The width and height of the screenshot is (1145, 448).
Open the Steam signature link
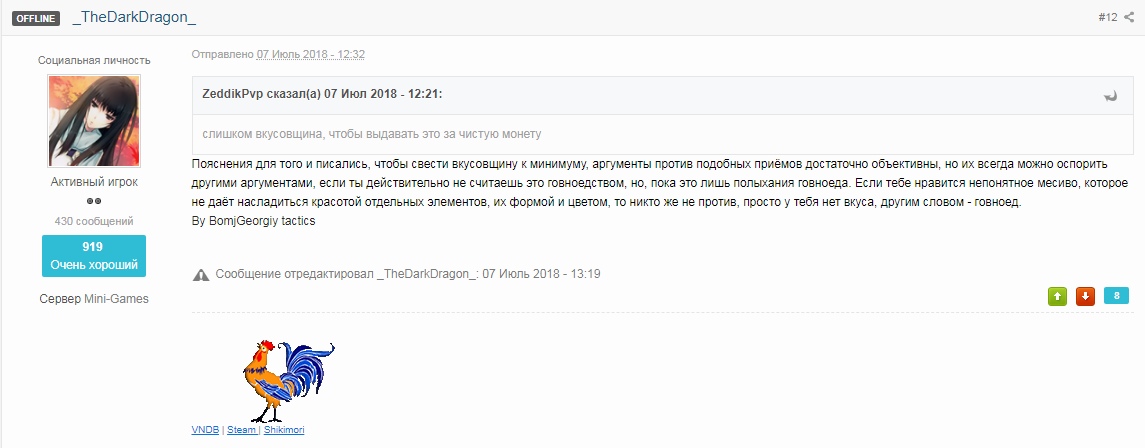[x=241, y=430]
